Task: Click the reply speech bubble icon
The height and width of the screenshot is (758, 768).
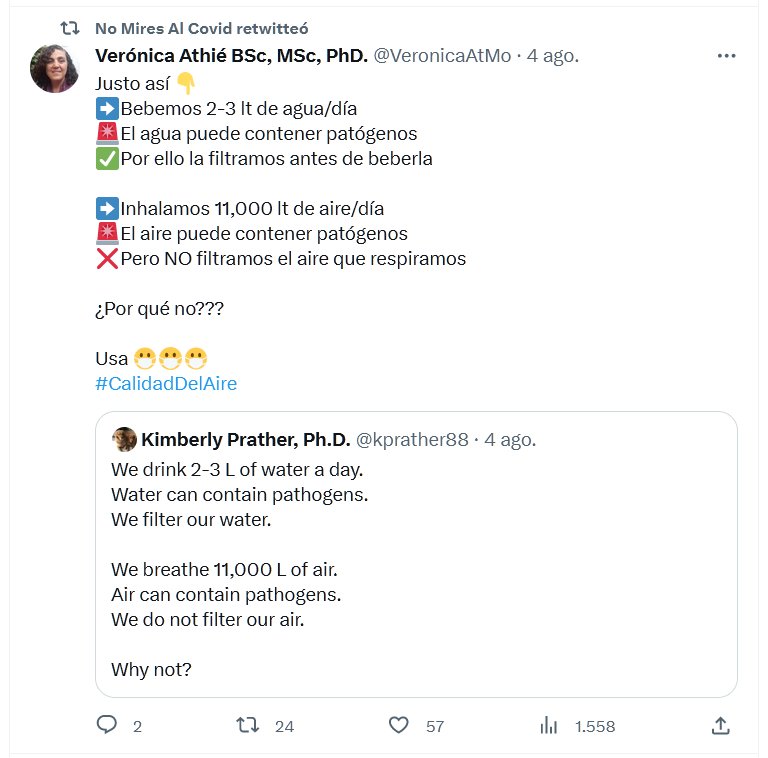Action: tap(107, 725)
